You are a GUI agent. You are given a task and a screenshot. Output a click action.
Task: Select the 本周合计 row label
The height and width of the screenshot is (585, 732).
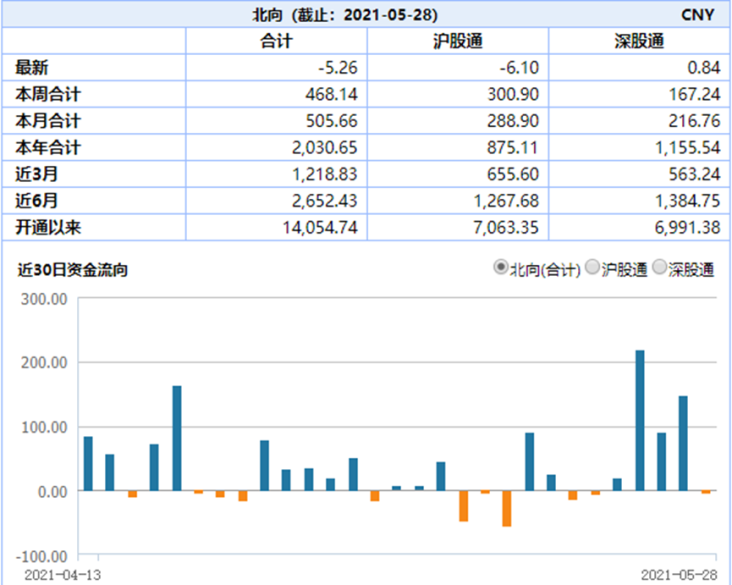[47, 94]
